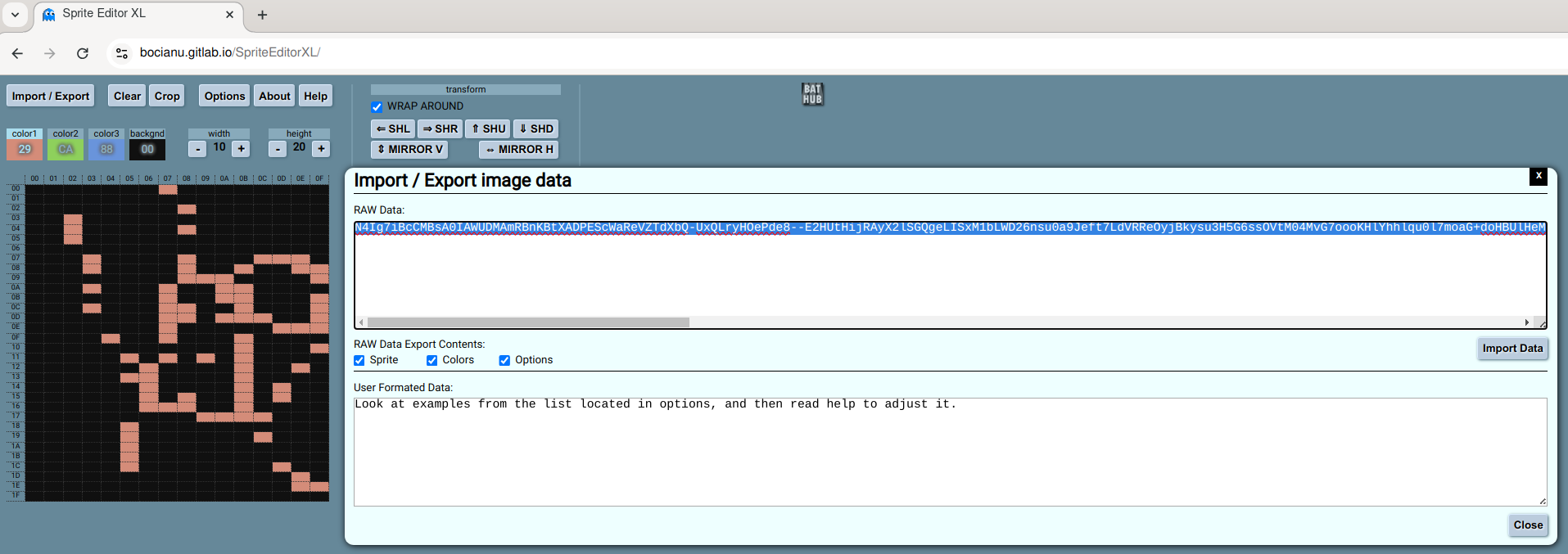Screen dimensions: 1568x554
Task: Shift sprite left with SHL
Action: (x=393, y=128)
